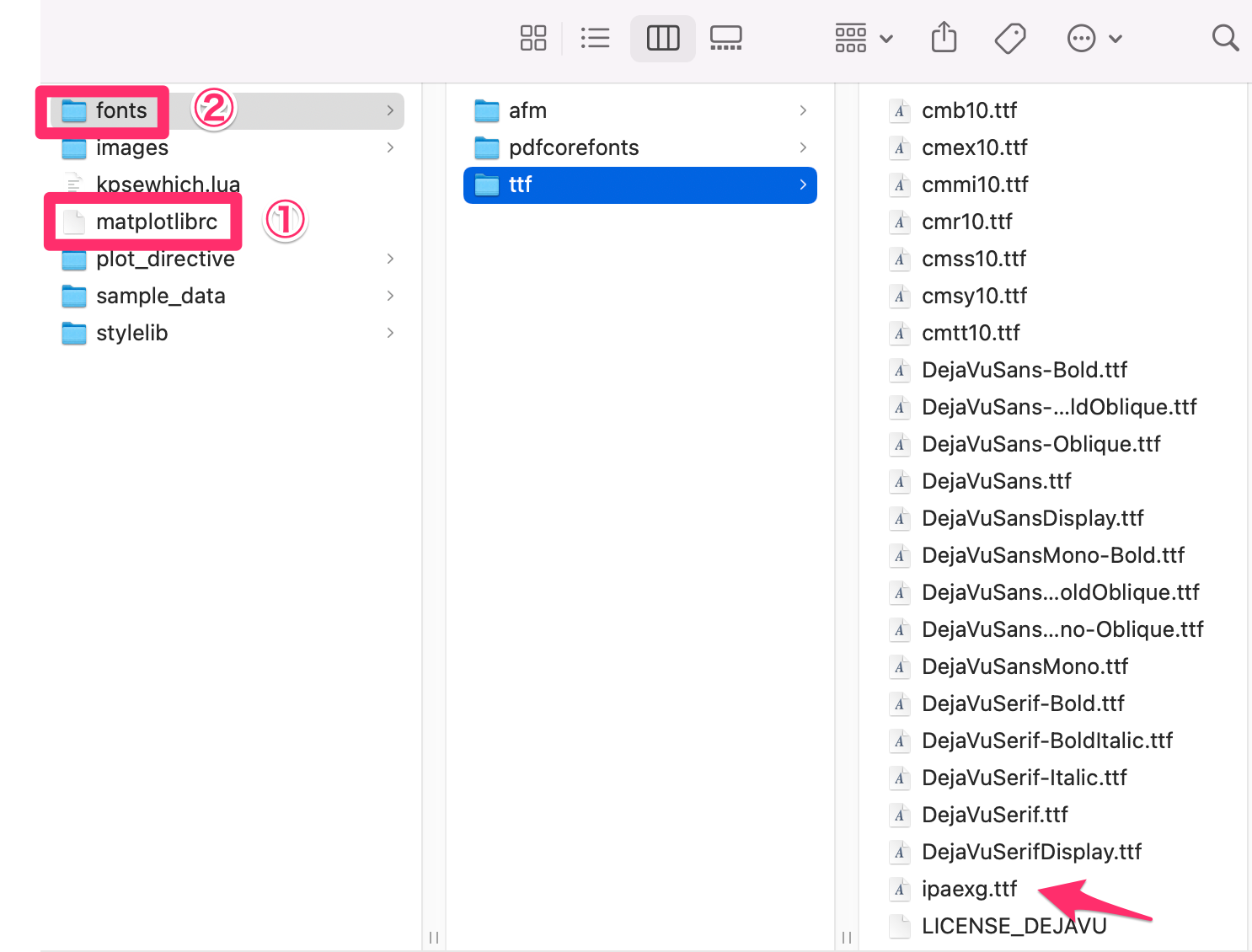Click the ttf folder icon
The height and width of the screenshot is (952, 1252).
click(486, 185)
